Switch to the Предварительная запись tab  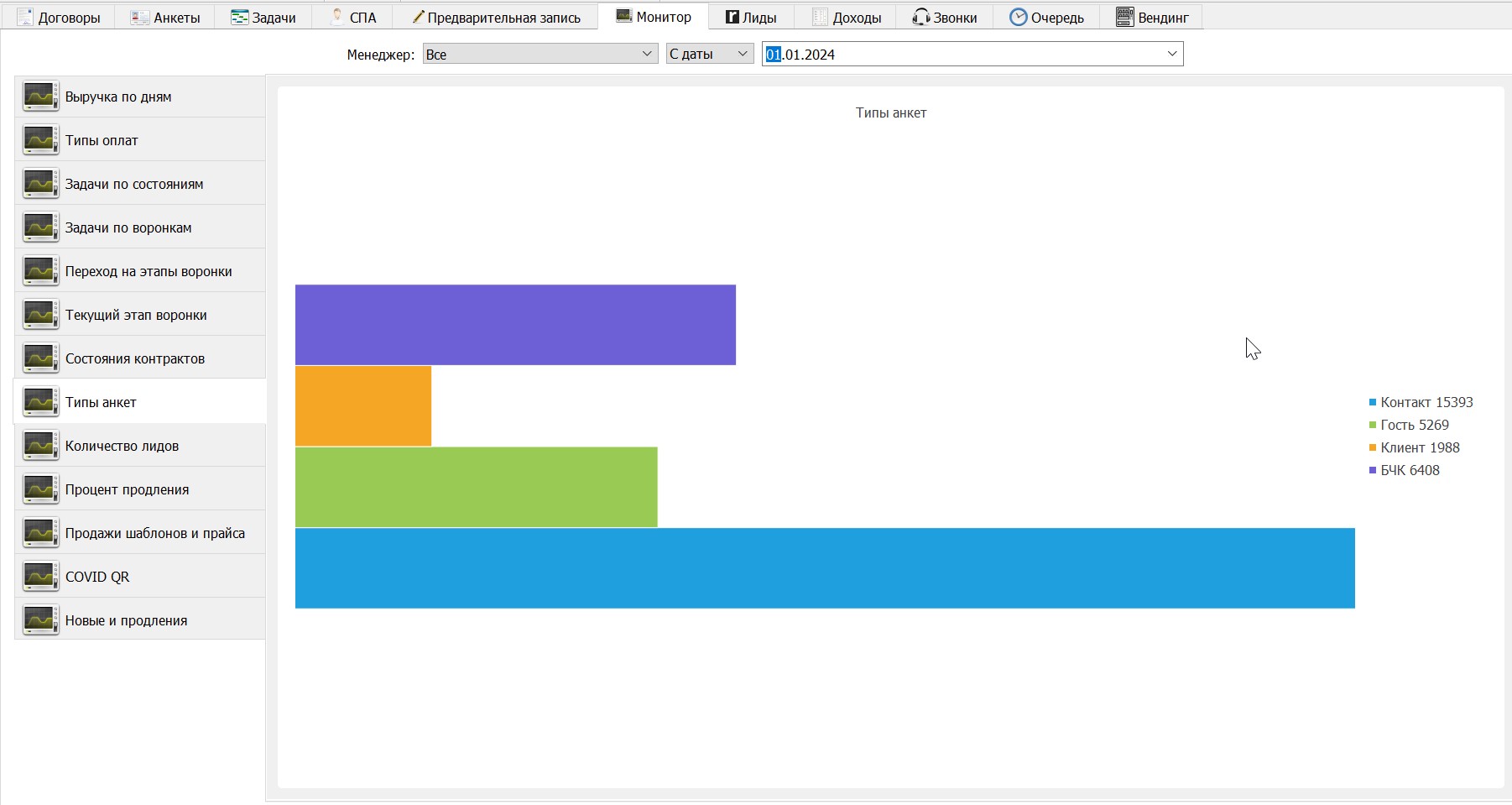(x=496, y=18)
